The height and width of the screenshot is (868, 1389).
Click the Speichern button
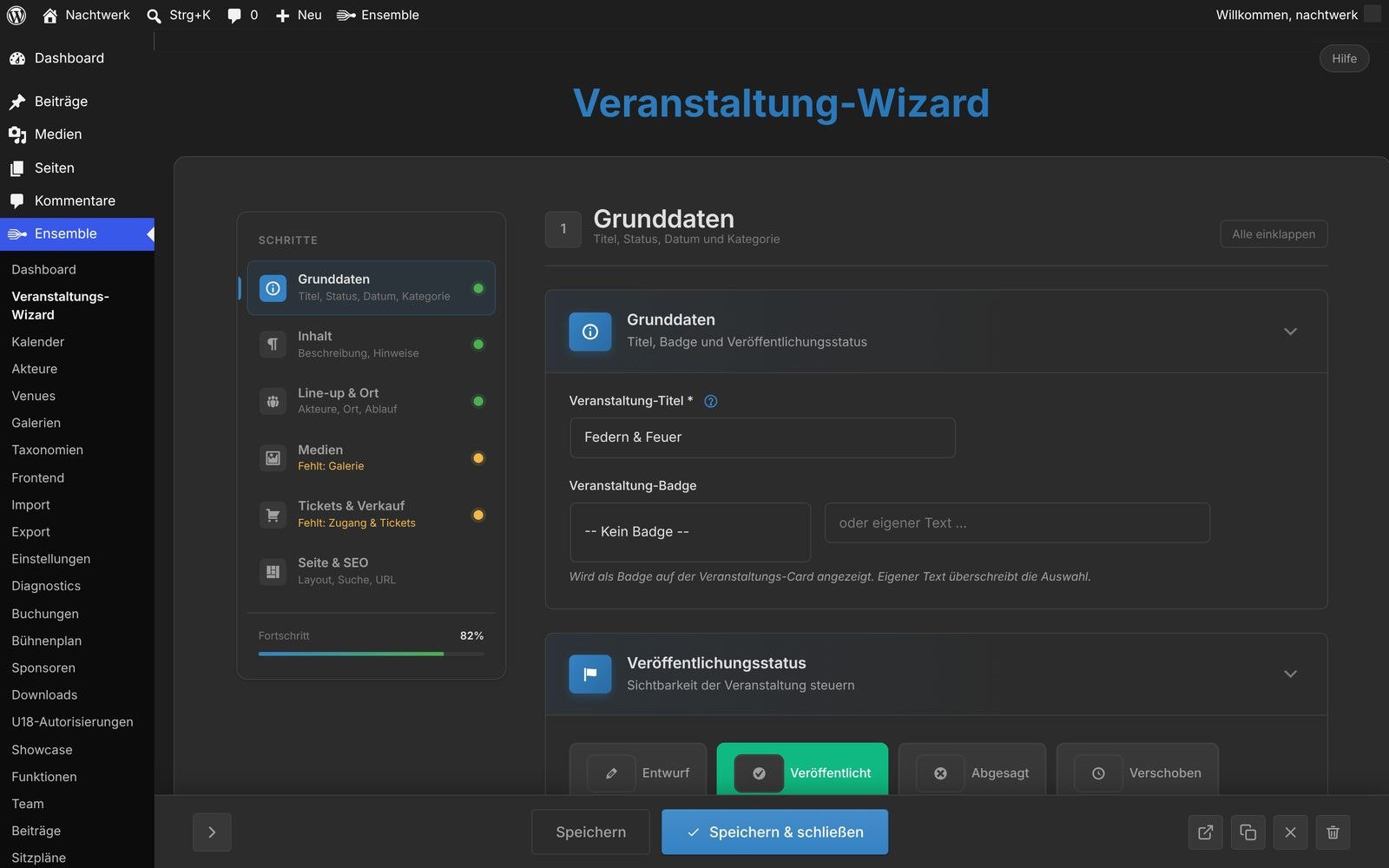click(590, 832)
